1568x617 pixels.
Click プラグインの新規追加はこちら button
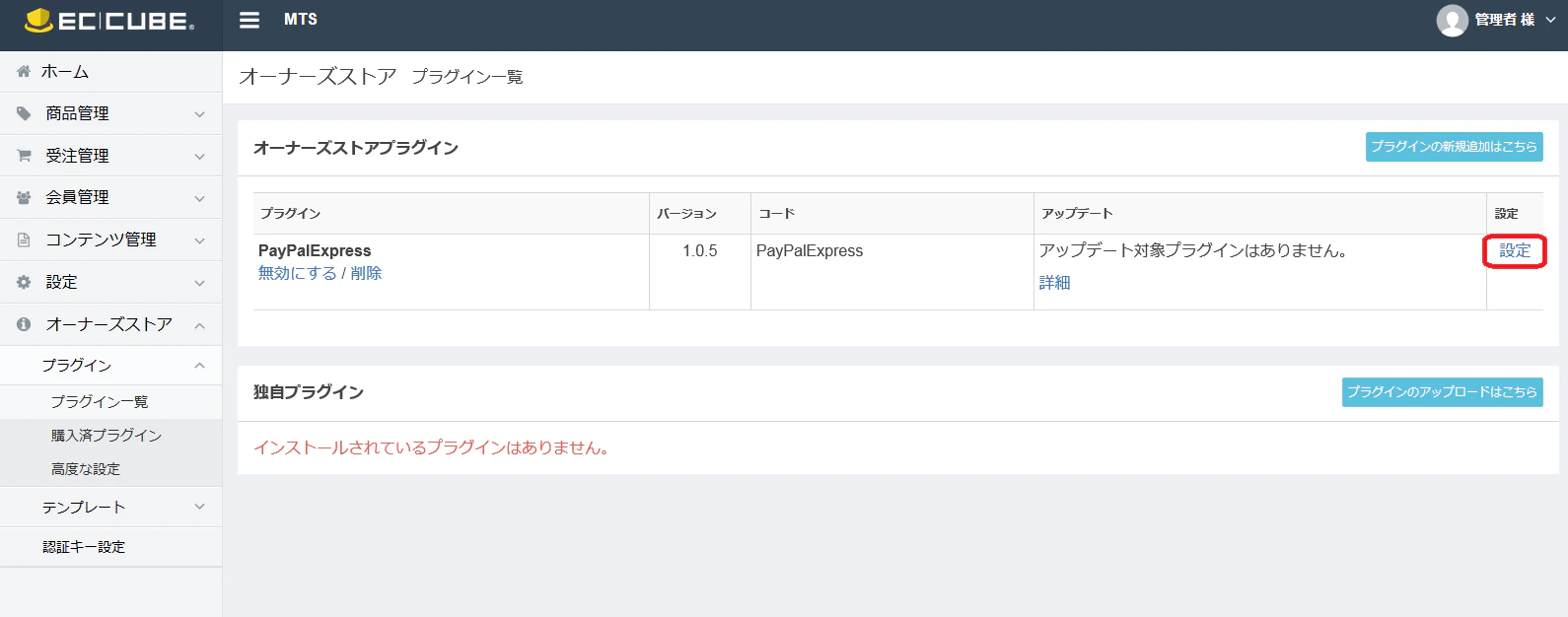[x=1455, y=147]
